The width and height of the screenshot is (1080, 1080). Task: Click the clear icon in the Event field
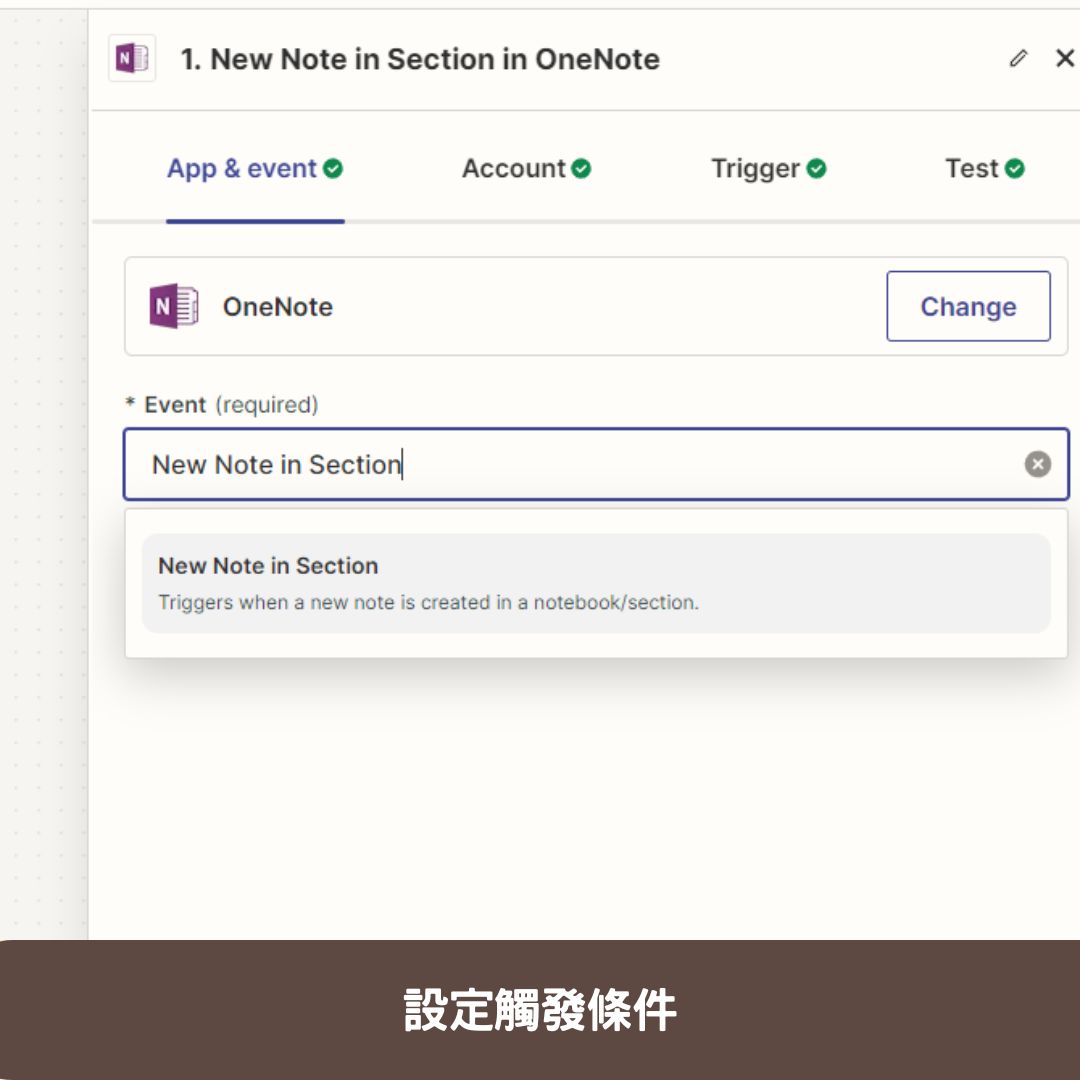point(1037,463)
